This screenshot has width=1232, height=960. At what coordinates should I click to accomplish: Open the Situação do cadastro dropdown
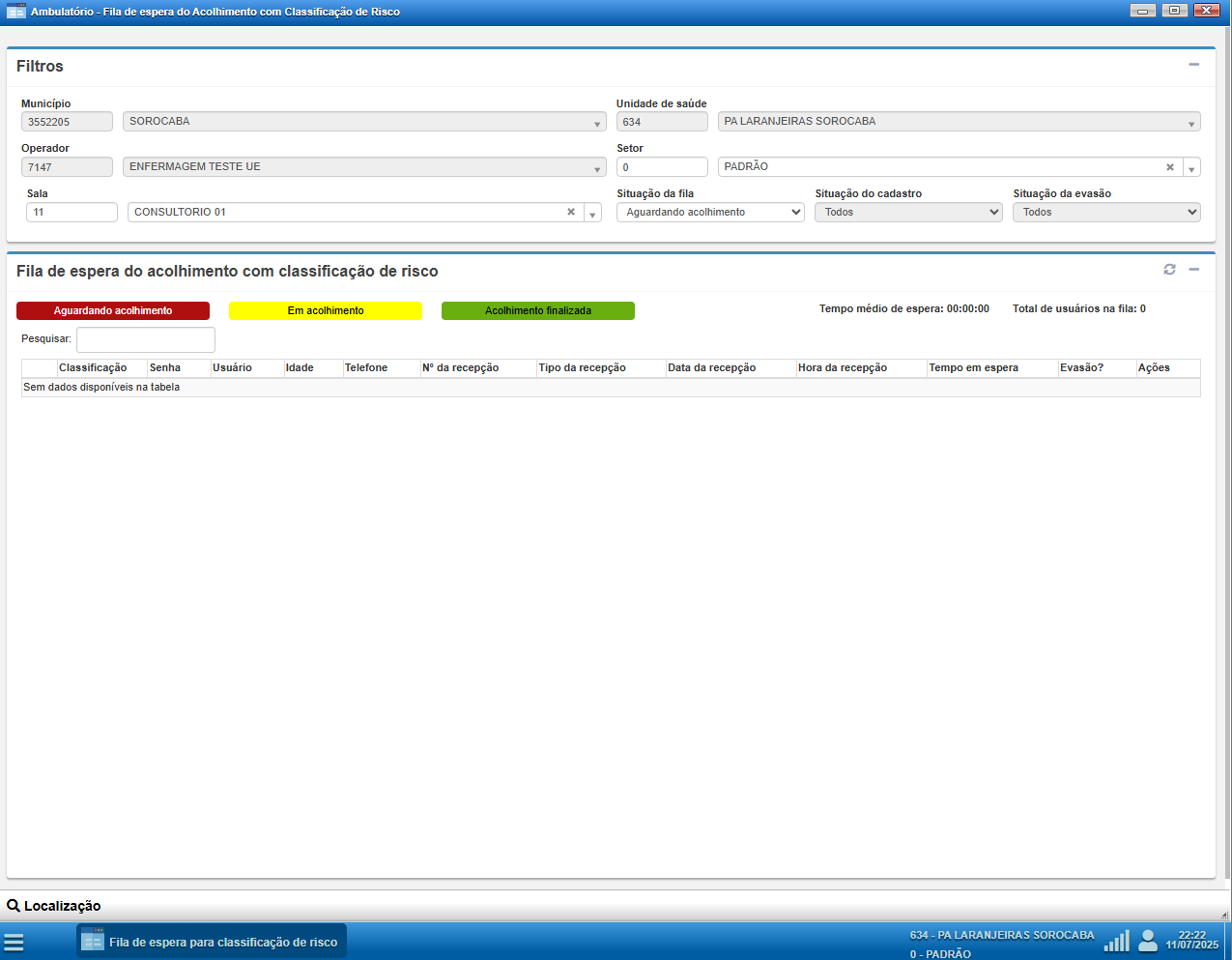908,212
